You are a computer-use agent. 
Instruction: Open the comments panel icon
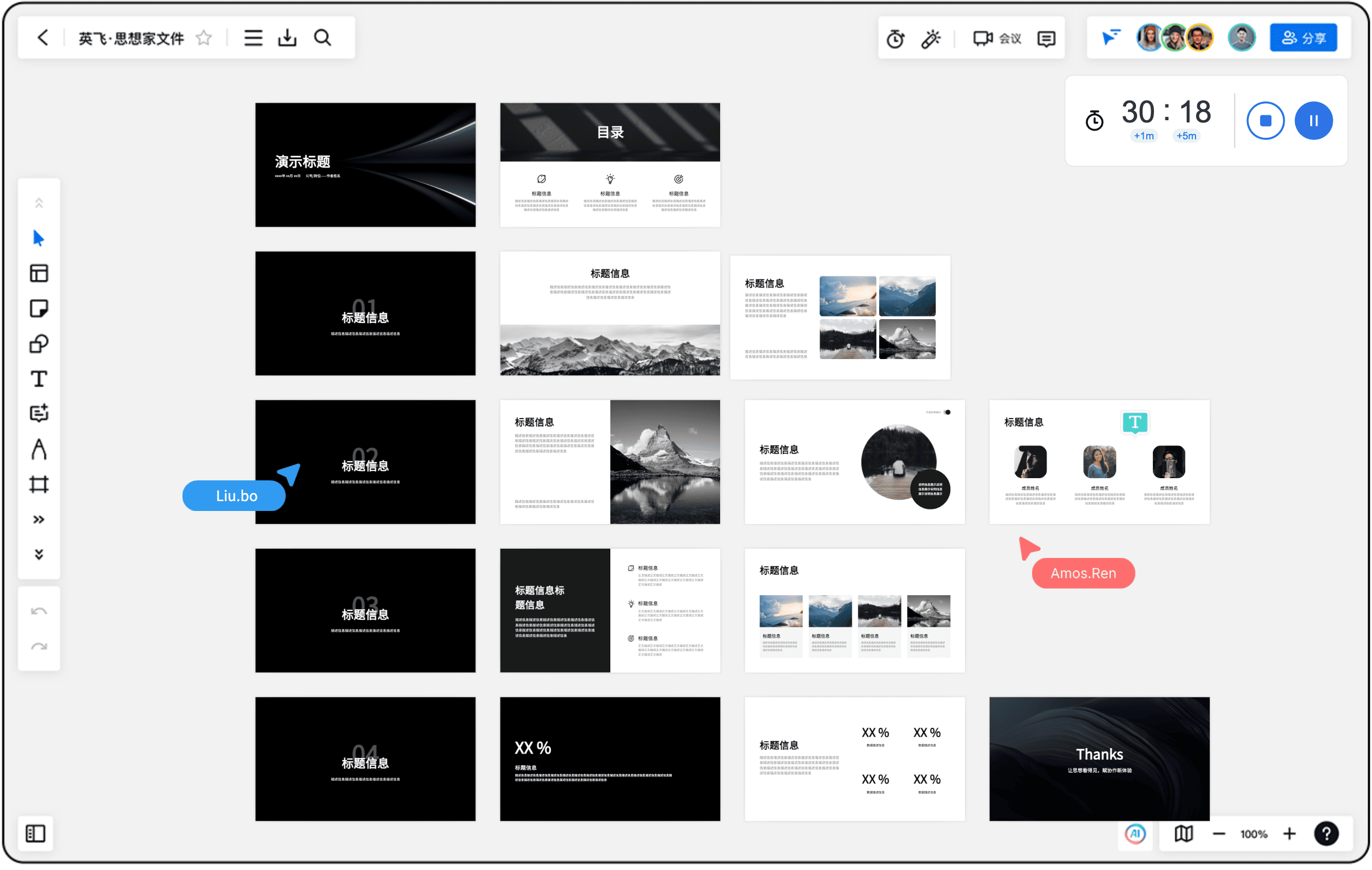[x=1046, y=38]
